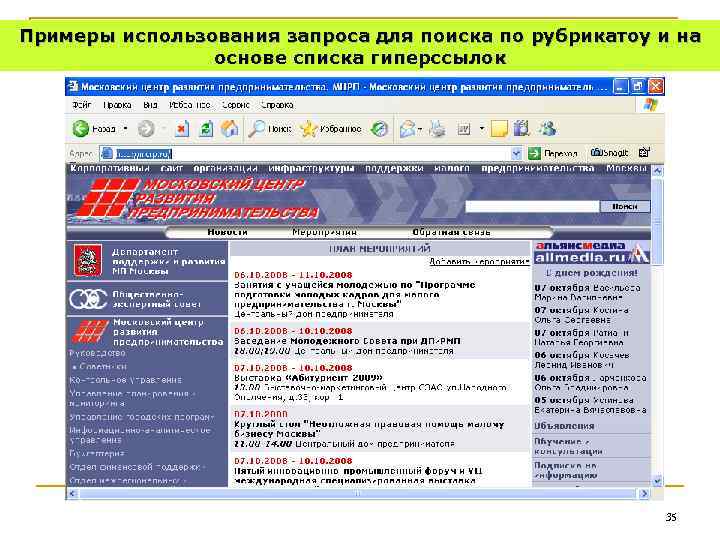Viewport: 720px width, 540px height.
Task: Click the Добавить мероприятие link
Action: pyautogui.click(x=479, y=261)
